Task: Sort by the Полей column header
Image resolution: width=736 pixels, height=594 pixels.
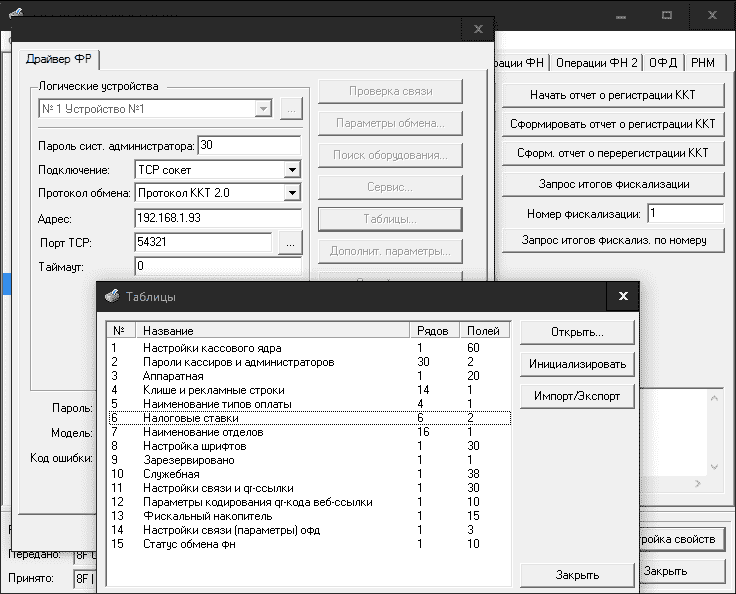Action: click(484, 331)
